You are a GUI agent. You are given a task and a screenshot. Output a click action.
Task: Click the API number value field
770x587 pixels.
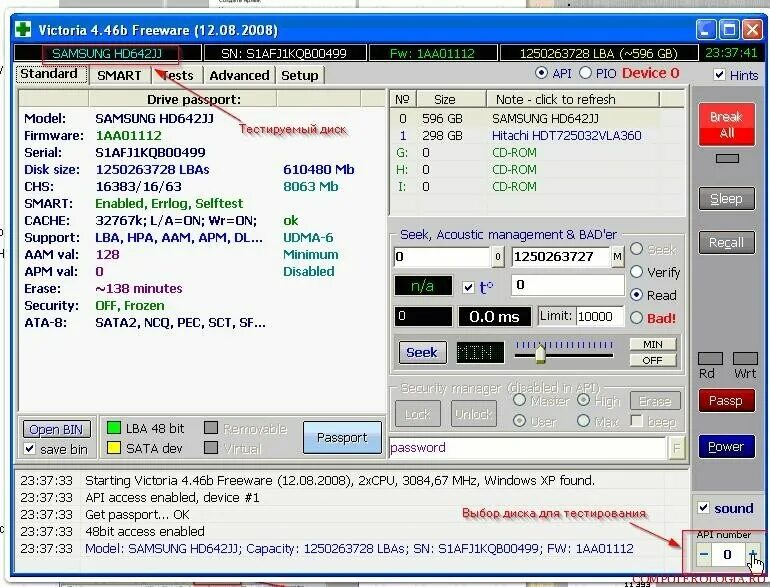tap(728, 555)
